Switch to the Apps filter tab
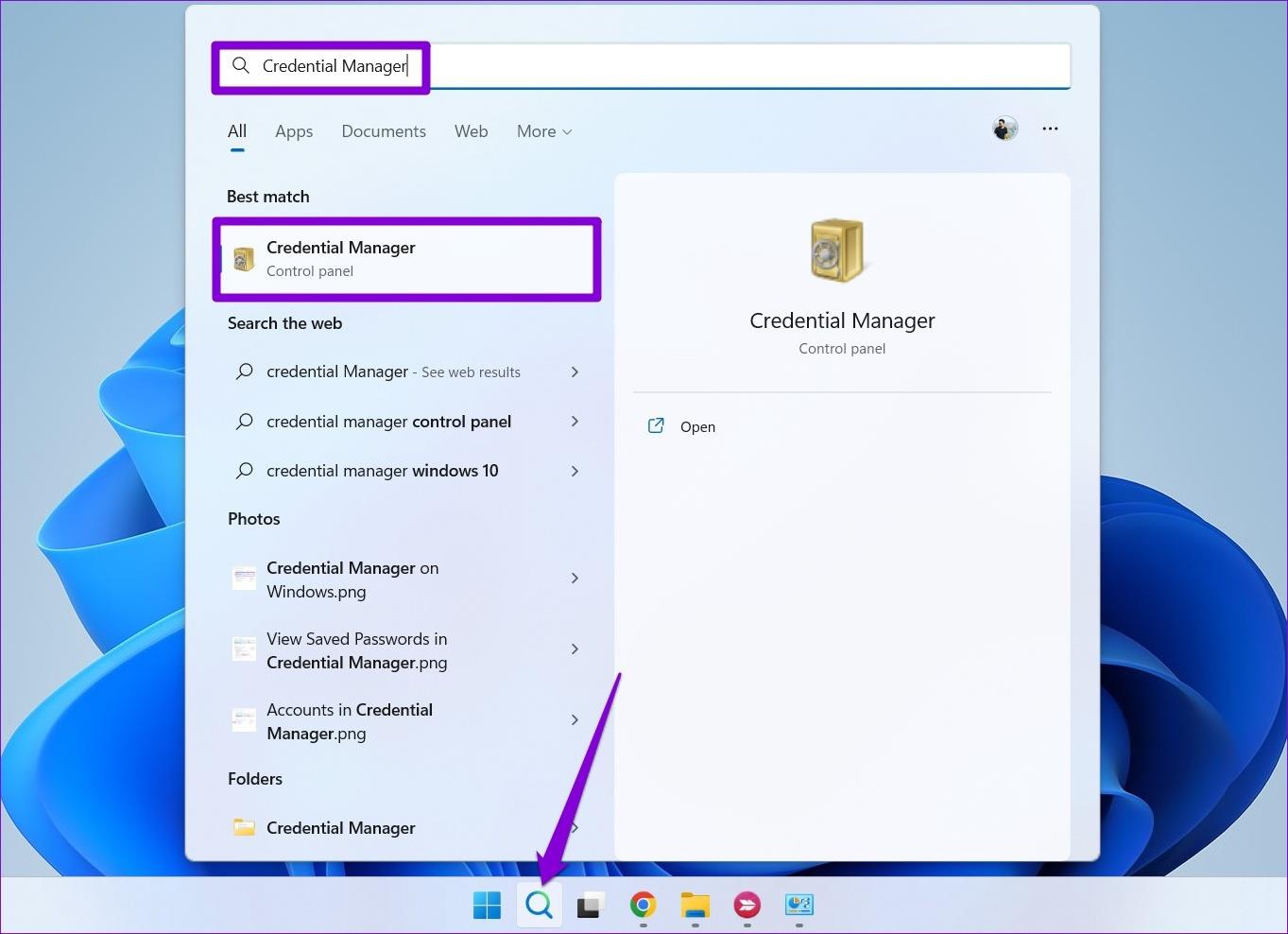This screenshot has width=1288, height=934. click(294, 131)
